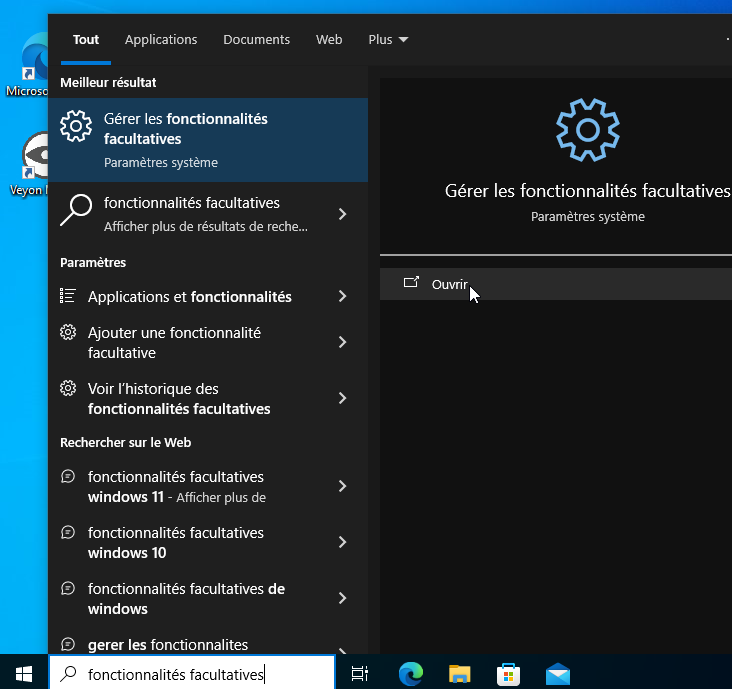
Task: Expand 'Ajouter une fonctionnalité facultative' chevron
Action: [x=342, y=342]
